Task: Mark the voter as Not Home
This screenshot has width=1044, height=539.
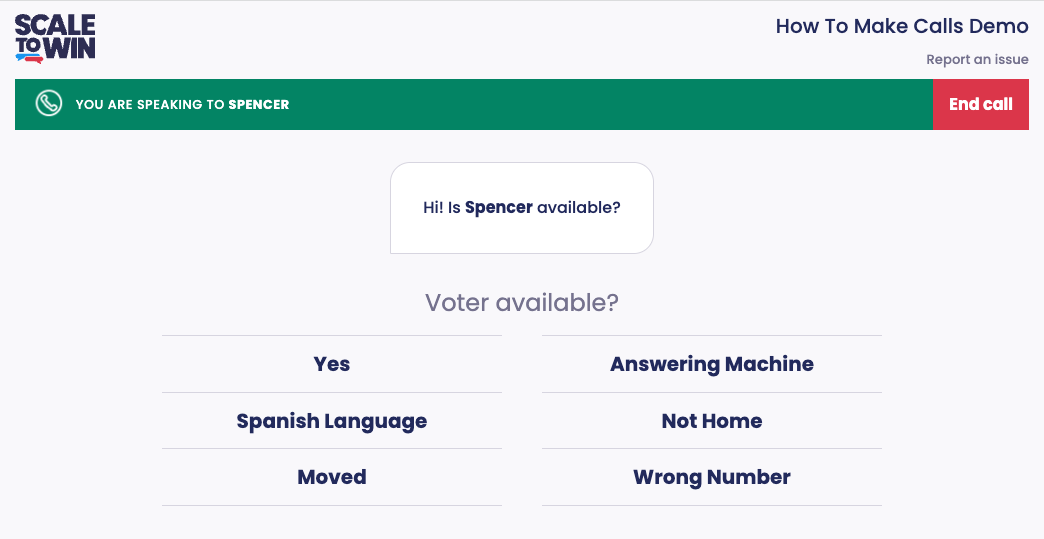Action: tap(711, 421)
